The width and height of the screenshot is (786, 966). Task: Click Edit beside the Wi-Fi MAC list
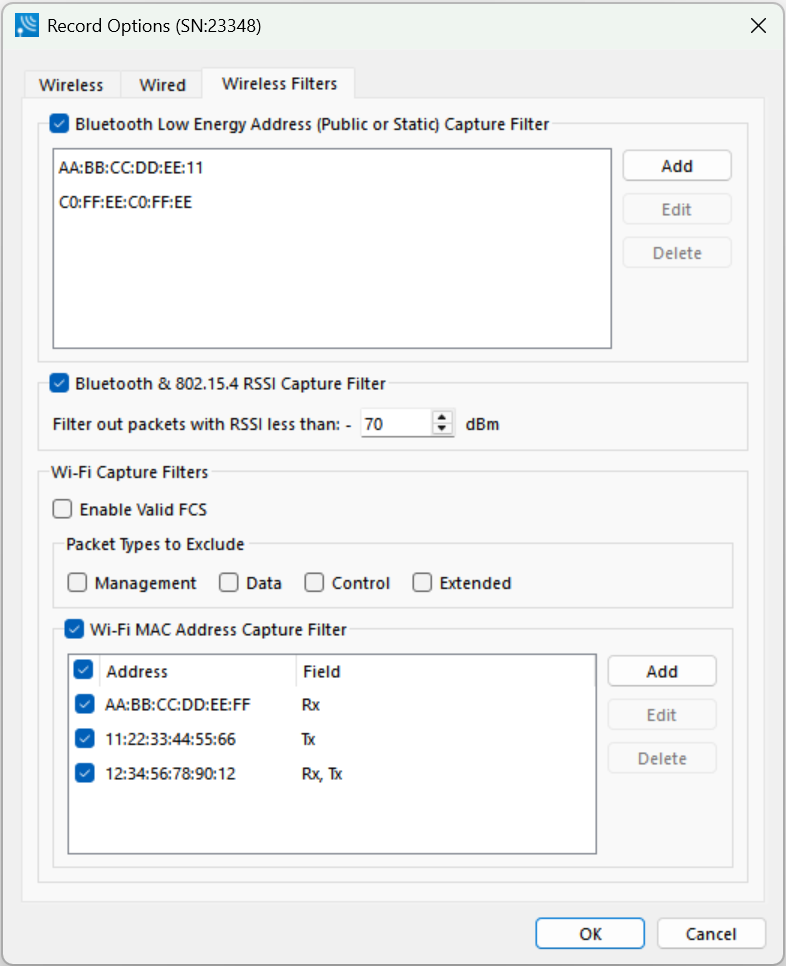(662, 715)
